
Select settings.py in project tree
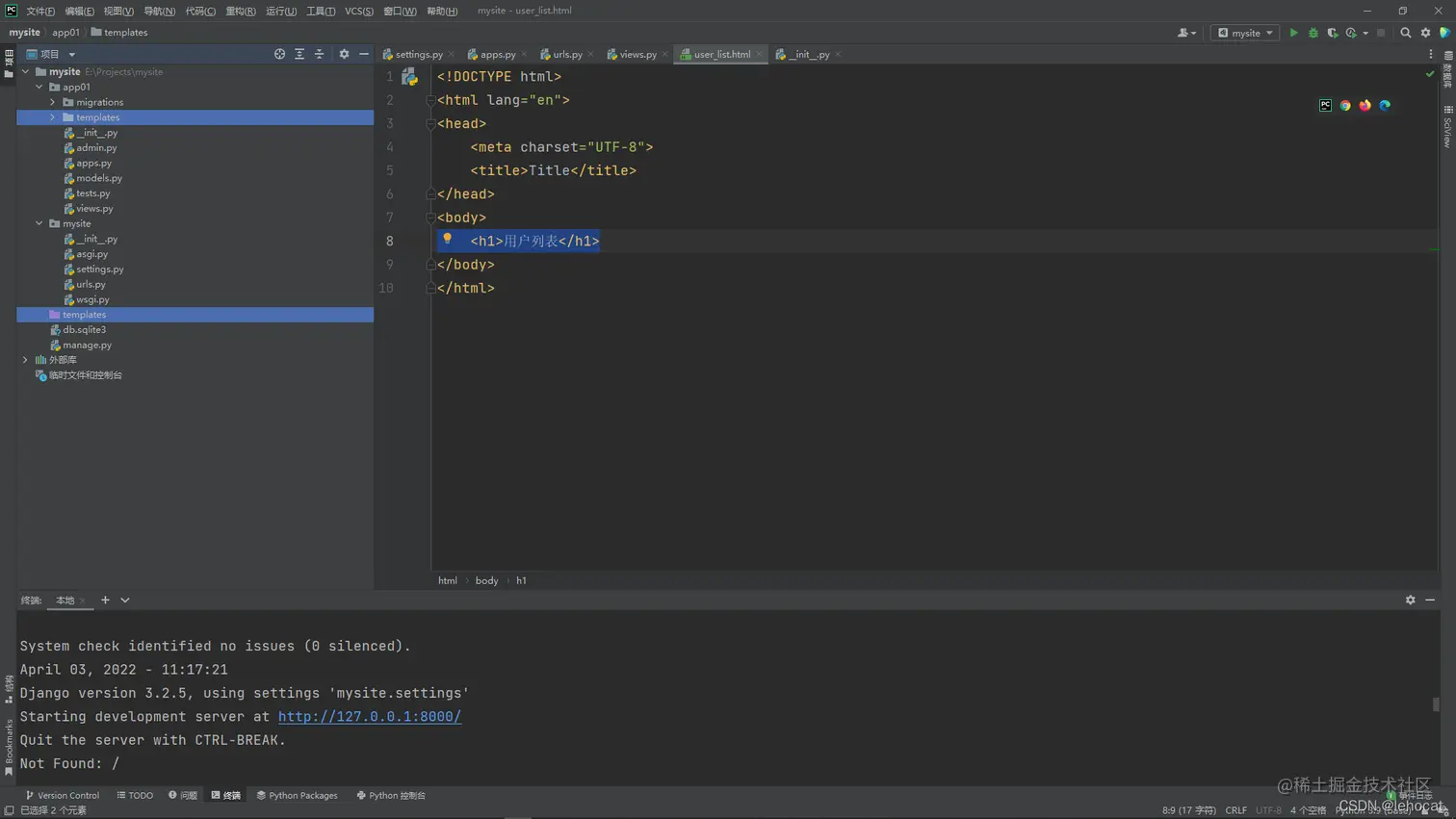99,269
